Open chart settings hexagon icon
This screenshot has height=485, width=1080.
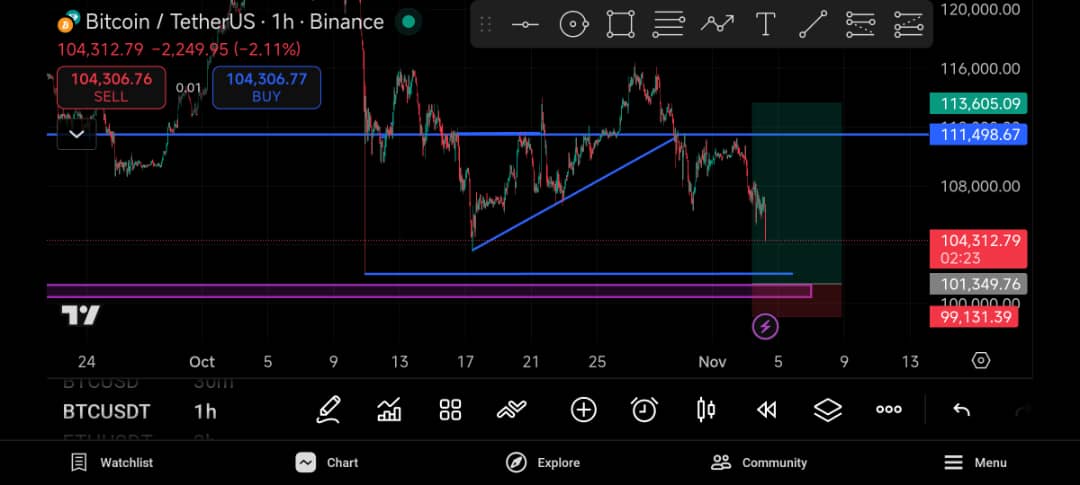tap(981, 361)
